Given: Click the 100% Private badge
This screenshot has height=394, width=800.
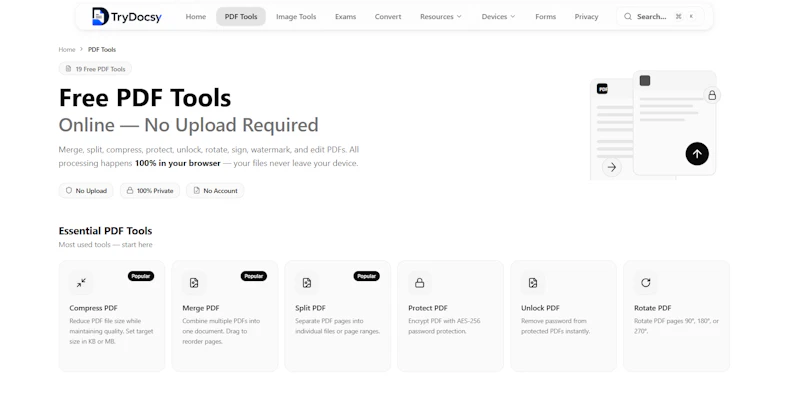Looking at the screenshot, I should tap(150, 191).
